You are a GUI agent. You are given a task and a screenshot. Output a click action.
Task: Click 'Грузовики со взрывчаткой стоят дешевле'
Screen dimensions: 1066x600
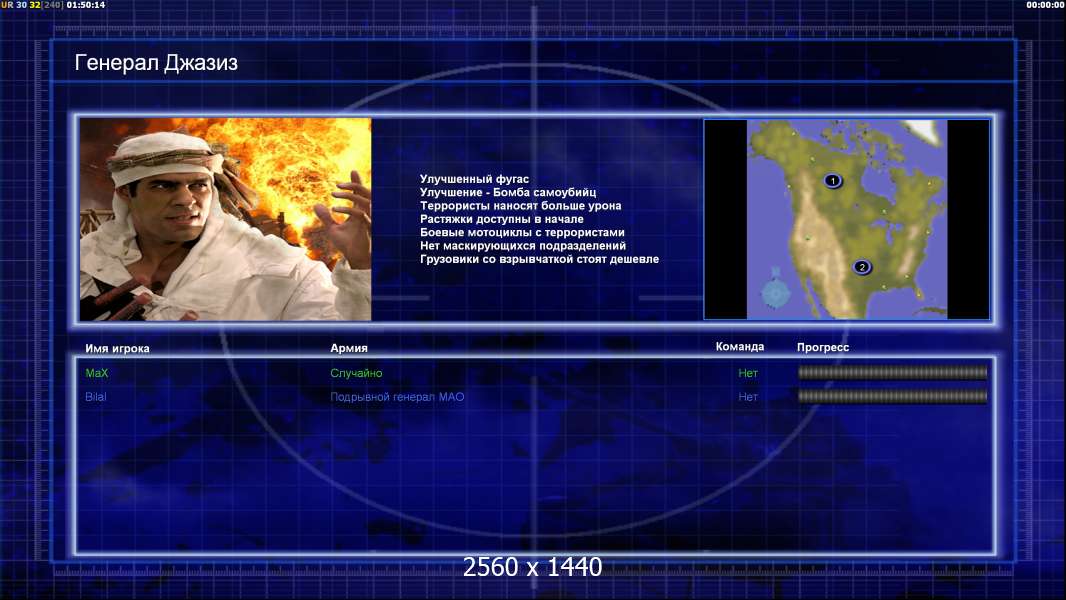coord(539,259)
